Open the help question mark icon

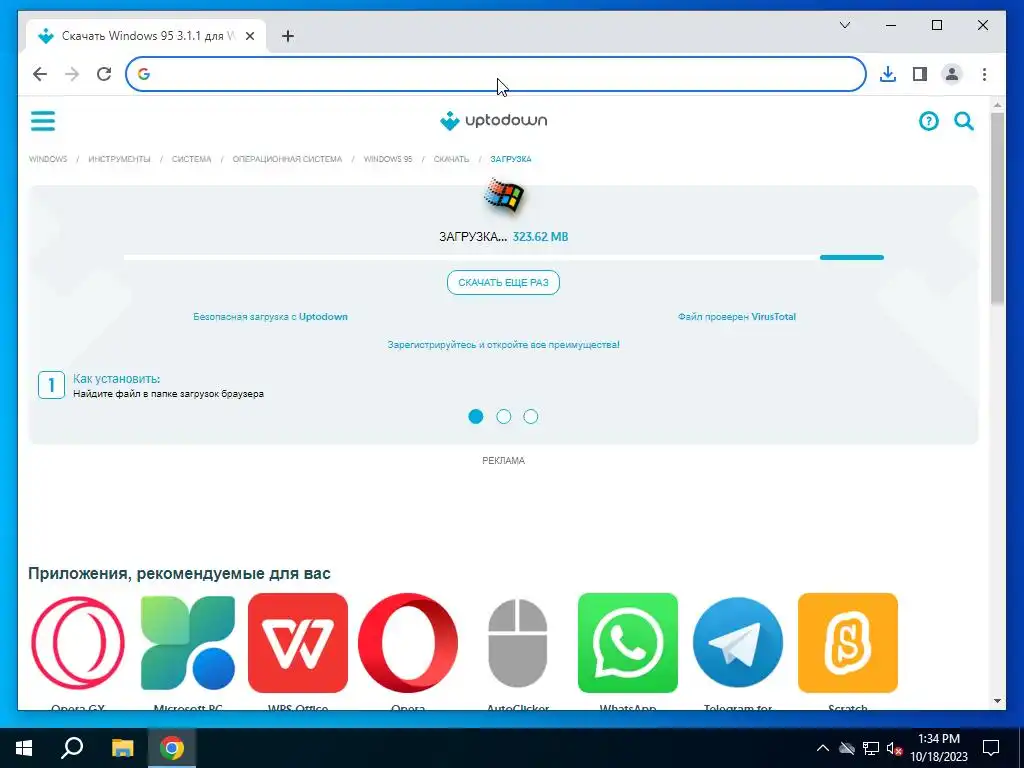[928, 121]
